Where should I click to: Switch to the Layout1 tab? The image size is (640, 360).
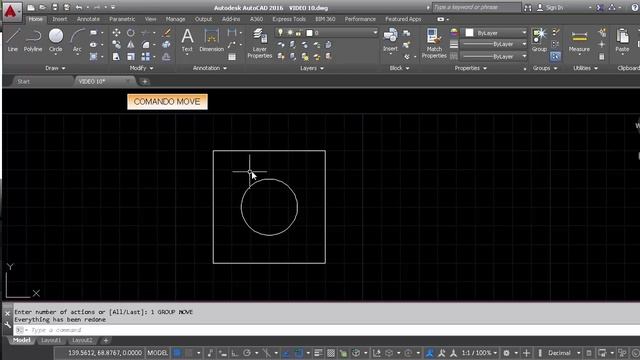pyautogui.click(x=51, y=340)
